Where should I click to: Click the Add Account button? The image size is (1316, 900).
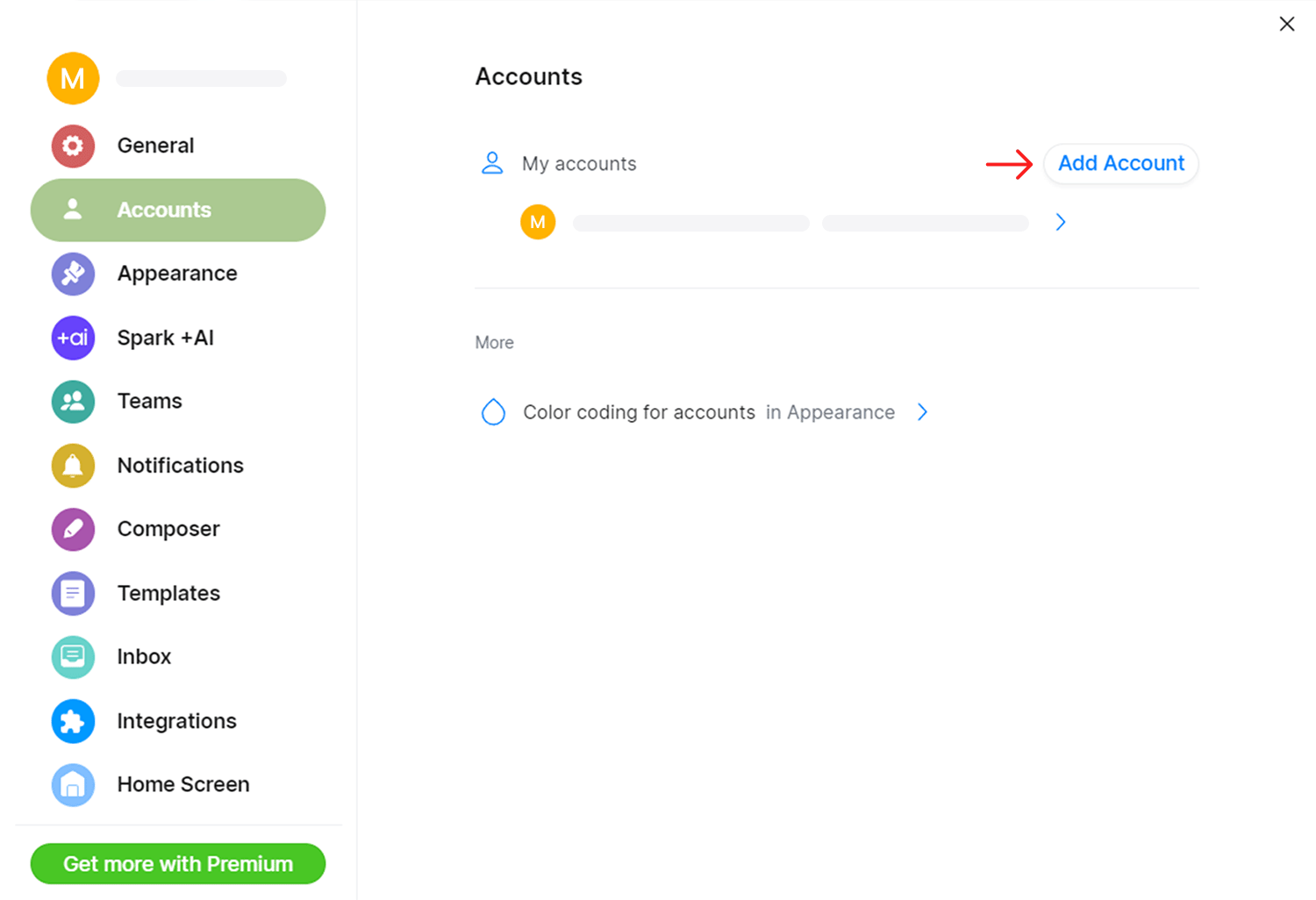(x=1121, y=164)
